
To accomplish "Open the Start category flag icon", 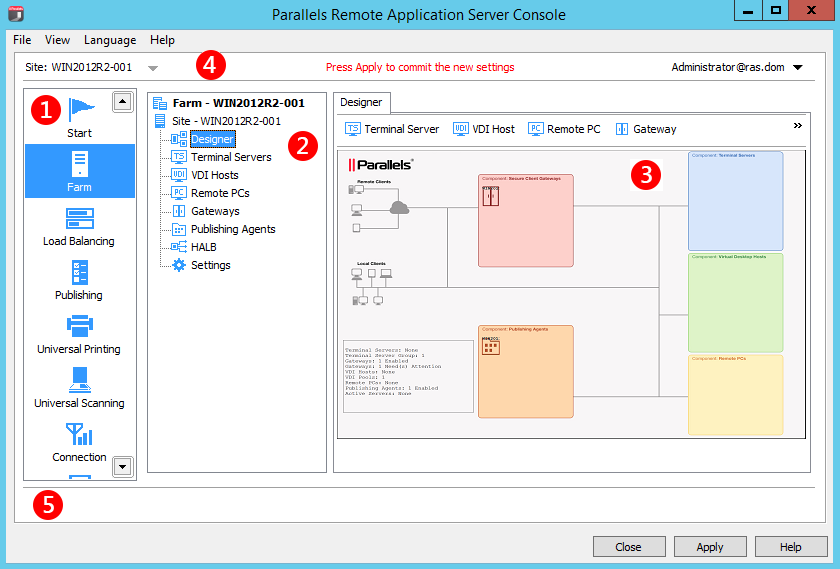I will click(80, 109).
